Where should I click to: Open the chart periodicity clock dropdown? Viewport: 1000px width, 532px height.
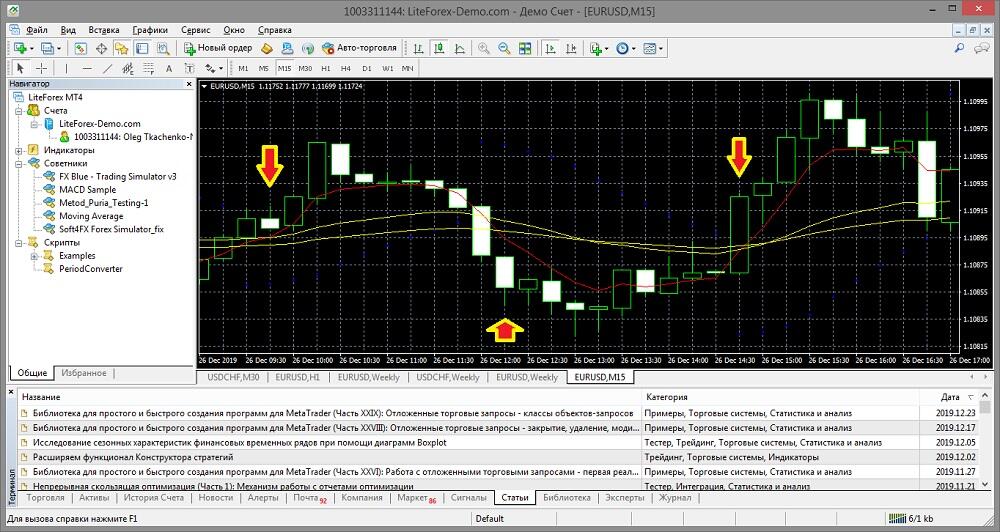point(626,48)
